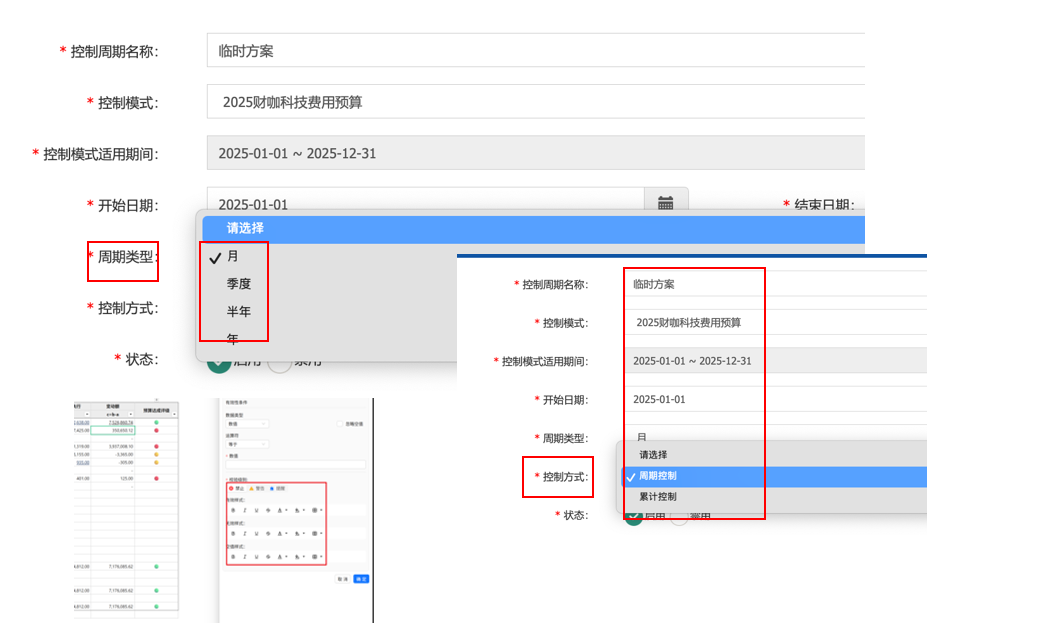The width and height of the screenshot is (1041, 629).
Task: Click strikethrough icon in second style row
Action: pyautogui.click(x=268, y=533)
